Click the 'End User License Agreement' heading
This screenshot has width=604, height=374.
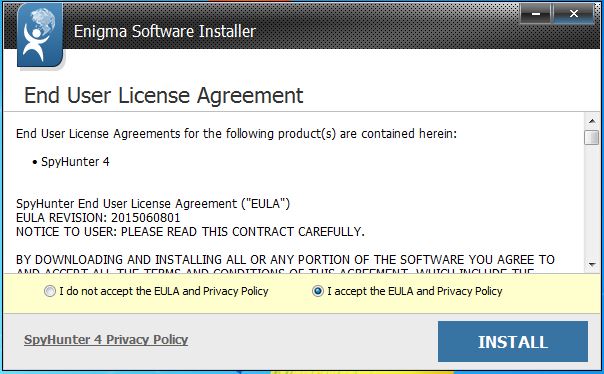(x=164, y=95)
